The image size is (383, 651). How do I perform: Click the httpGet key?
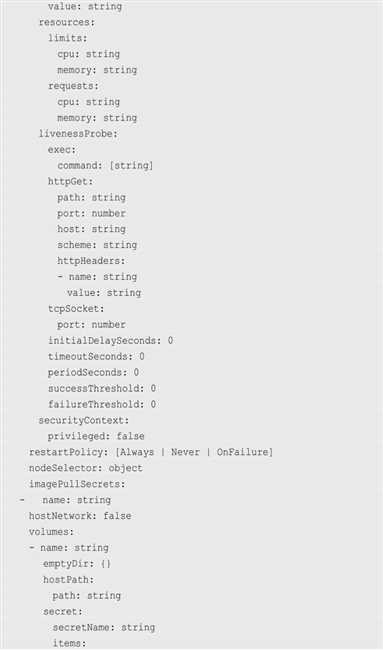tap(71, 182)
